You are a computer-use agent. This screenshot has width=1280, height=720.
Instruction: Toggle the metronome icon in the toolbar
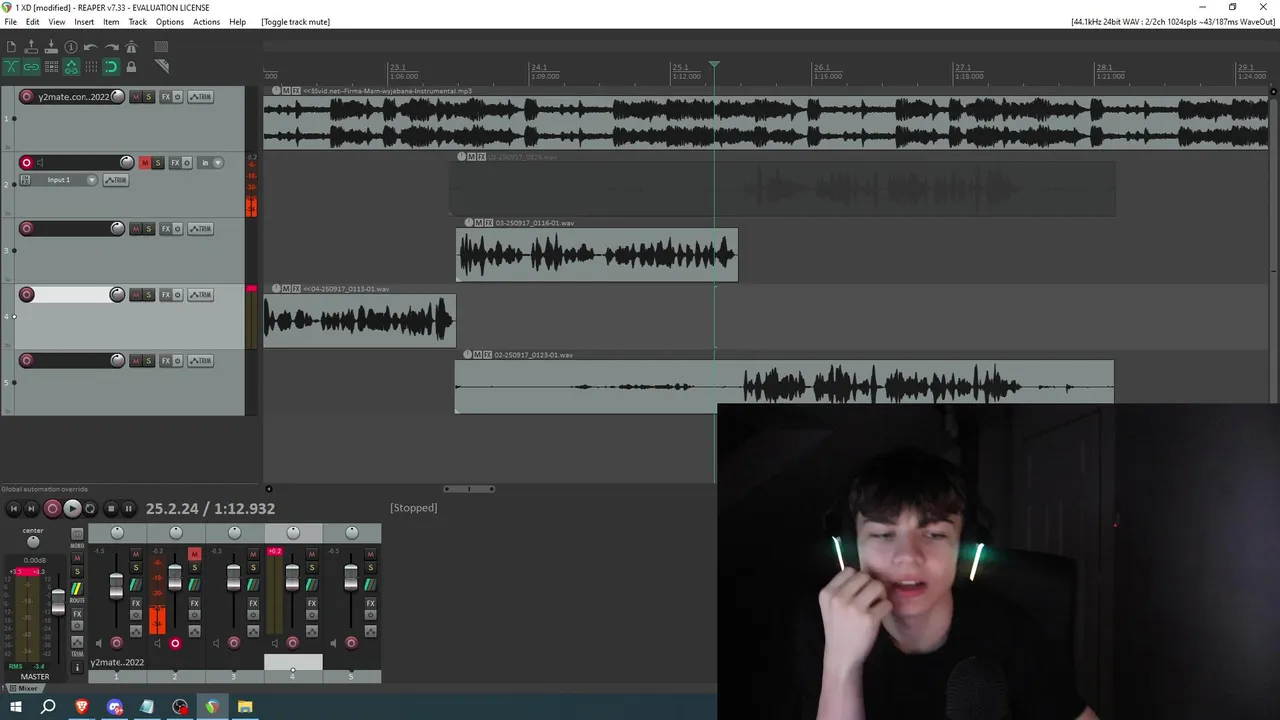tap(131, 47)
